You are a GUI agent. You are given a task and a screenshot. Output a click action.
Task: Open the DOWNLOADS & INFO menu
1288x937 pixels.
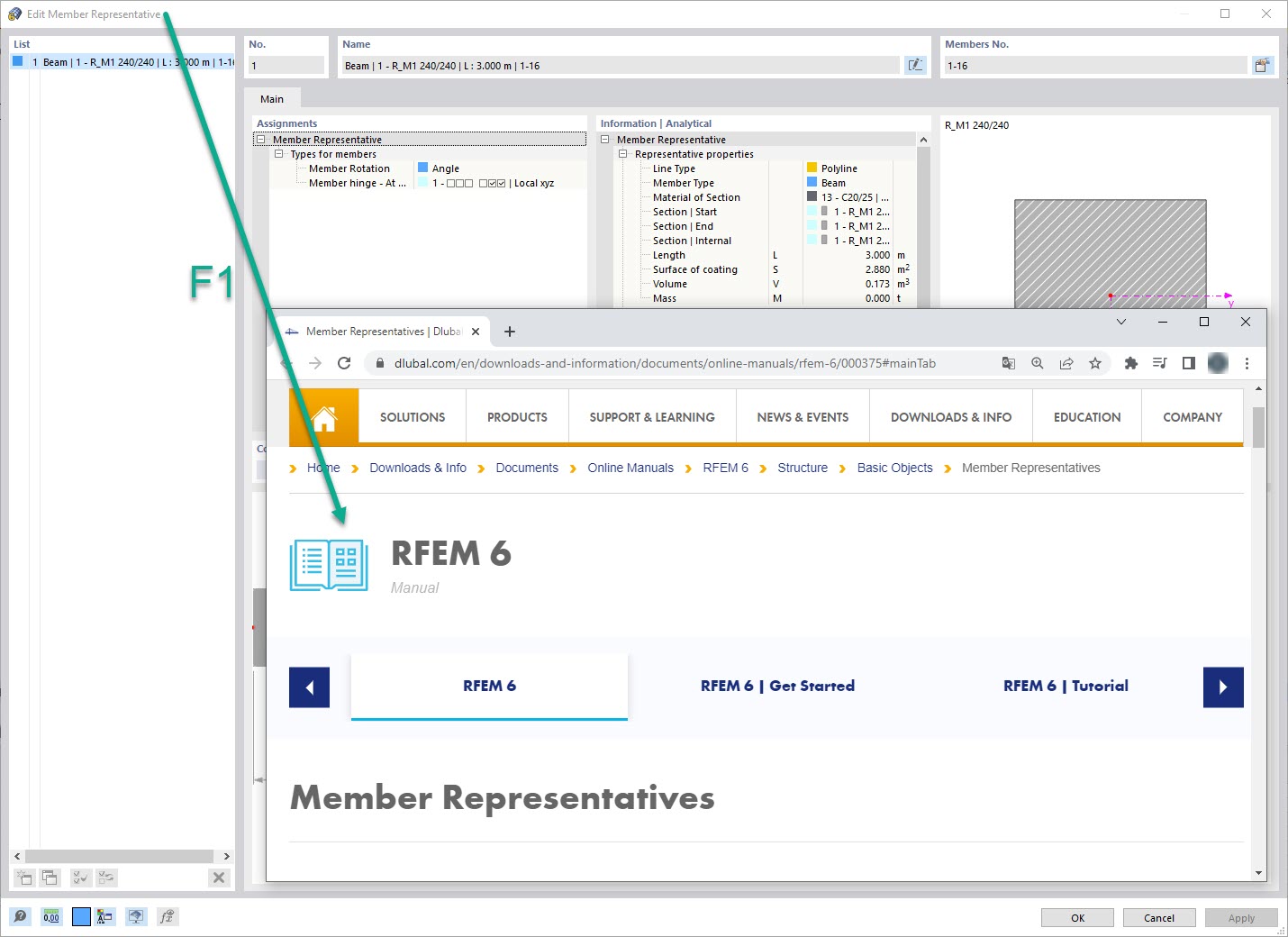click(951, 417)
